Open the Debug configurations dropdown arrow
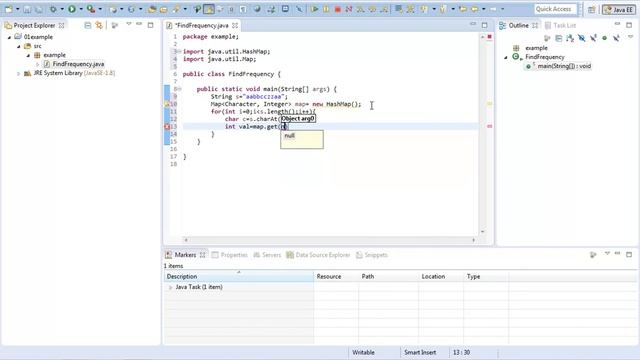This screenshot has width=640, height=360. coord(62,9)
